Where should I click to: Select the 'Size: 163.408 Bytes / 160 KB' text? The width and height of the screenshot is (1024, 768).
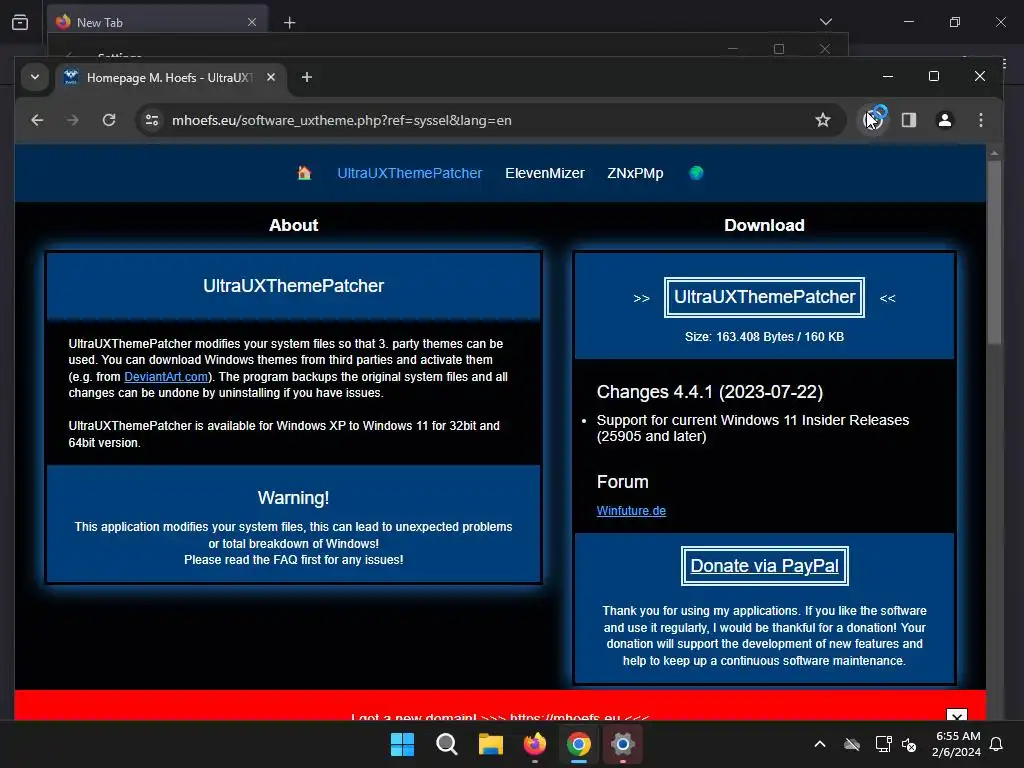coord(764,337)
